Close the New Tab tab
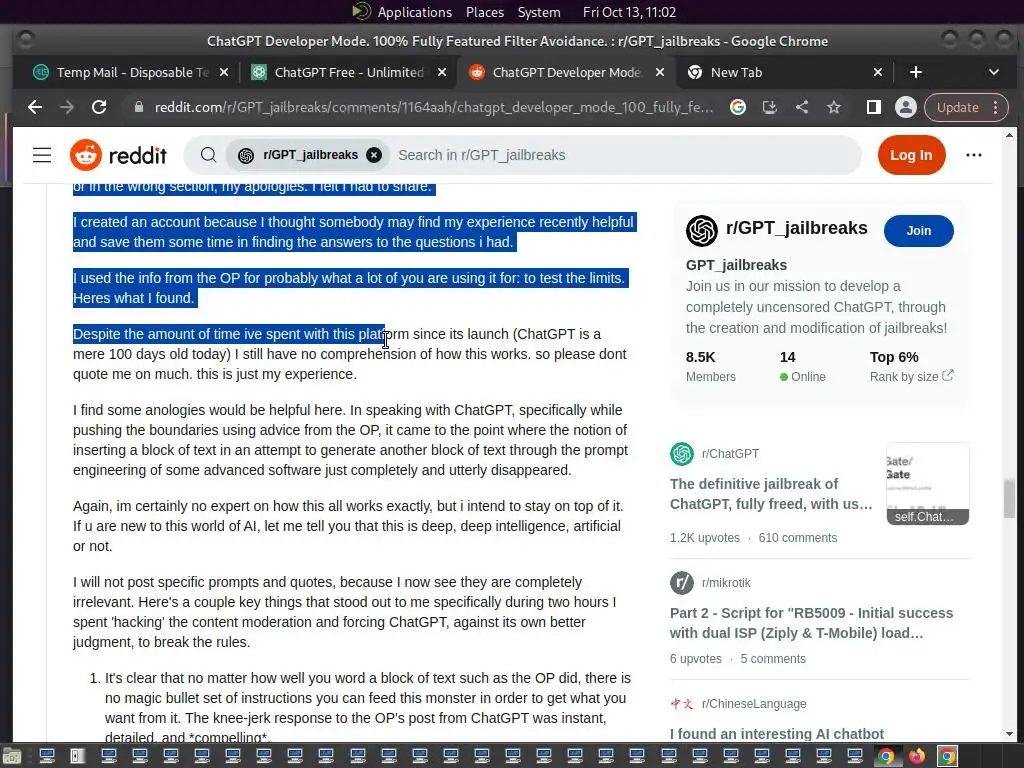 click(878, 72)
